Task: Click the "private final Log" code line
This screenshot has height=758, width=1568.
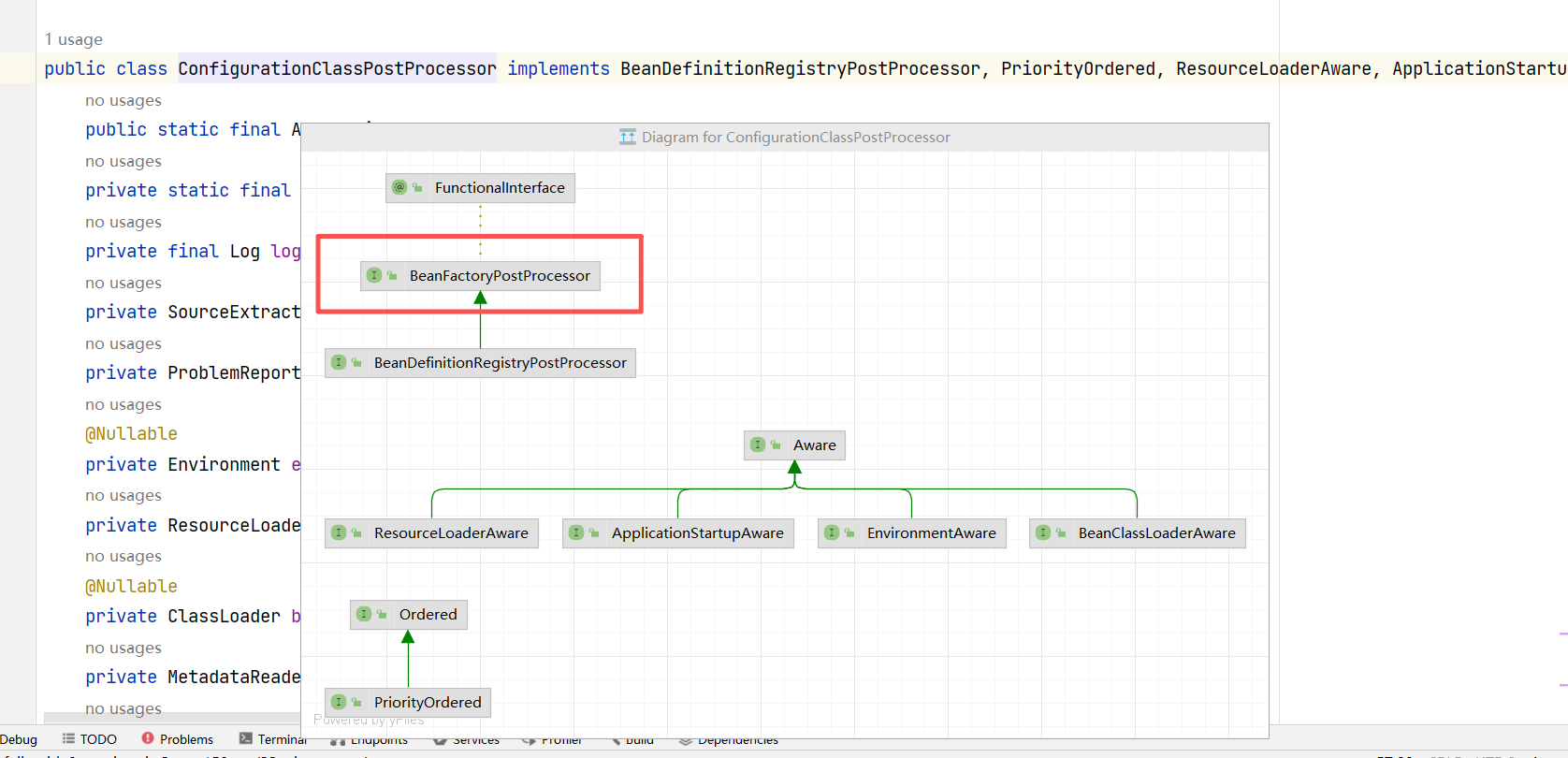Action: coord(193,251)
